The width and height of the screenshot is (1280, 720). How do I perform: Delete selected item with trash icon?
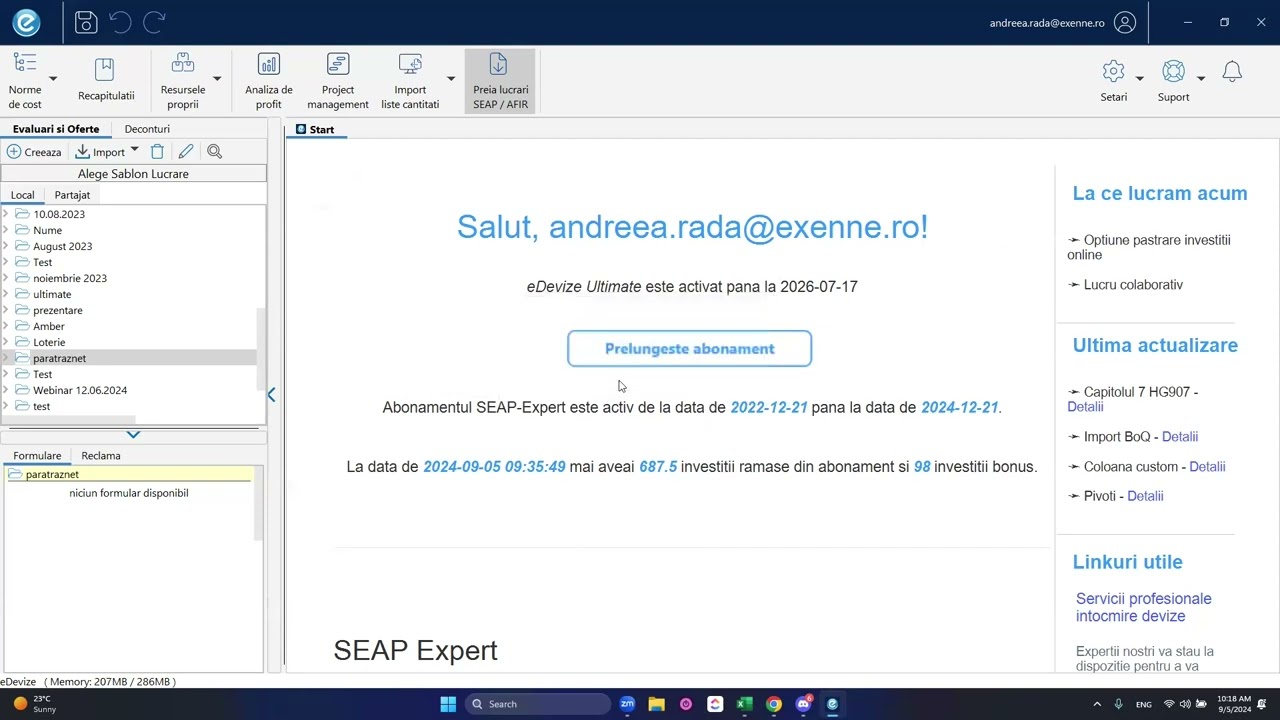pyautogui.click(x=157, y=152)
